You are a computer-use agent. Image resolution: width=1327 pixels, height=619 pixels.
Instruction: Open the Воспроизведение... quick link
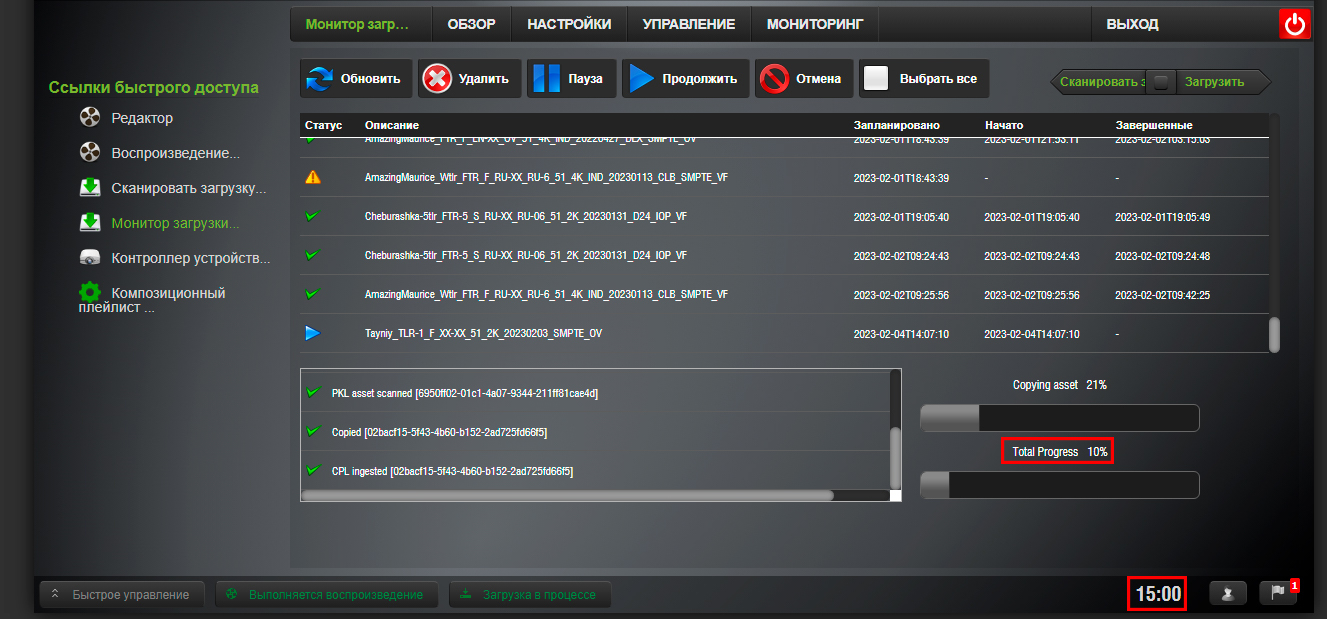tap(175, 153)
